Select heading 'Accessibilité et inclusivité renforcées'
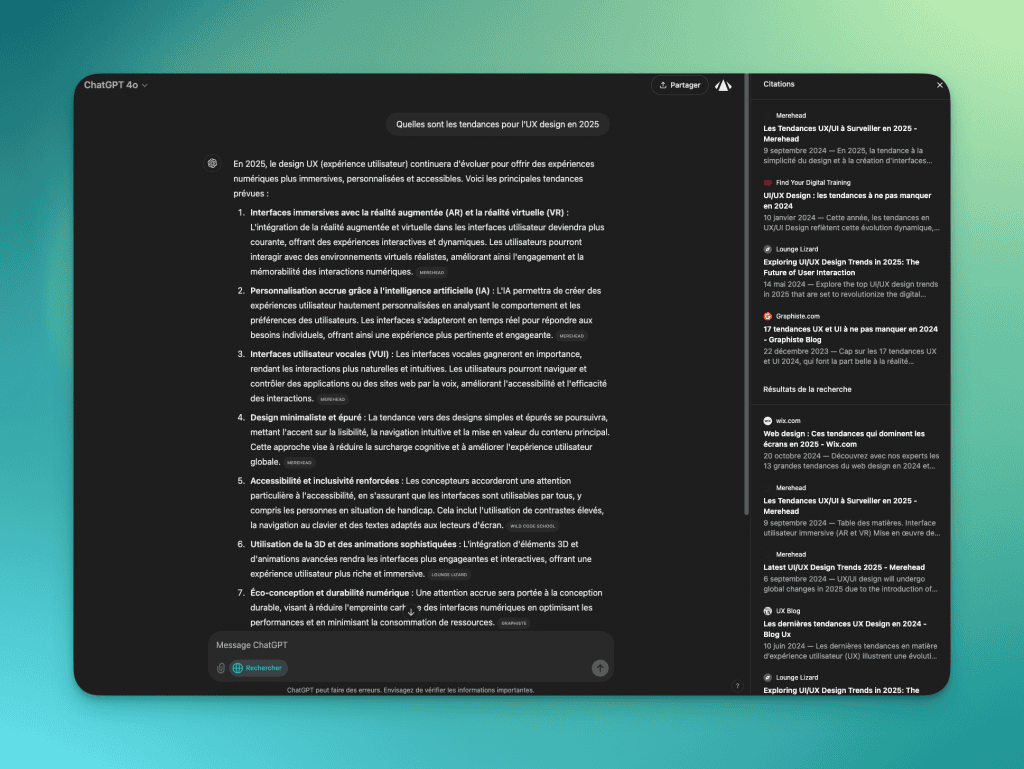1024x769 pixels. pos(324,481)
